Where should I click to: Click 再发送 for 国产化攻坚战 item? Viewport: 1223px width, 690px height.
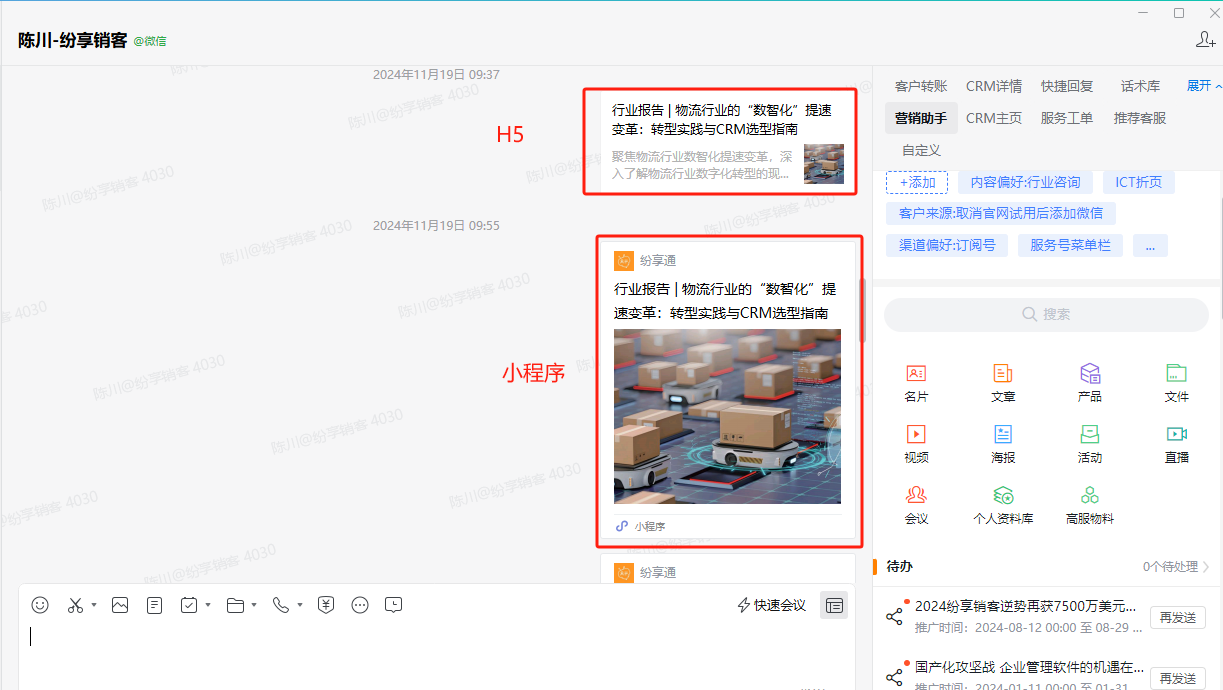[1177, 678]
